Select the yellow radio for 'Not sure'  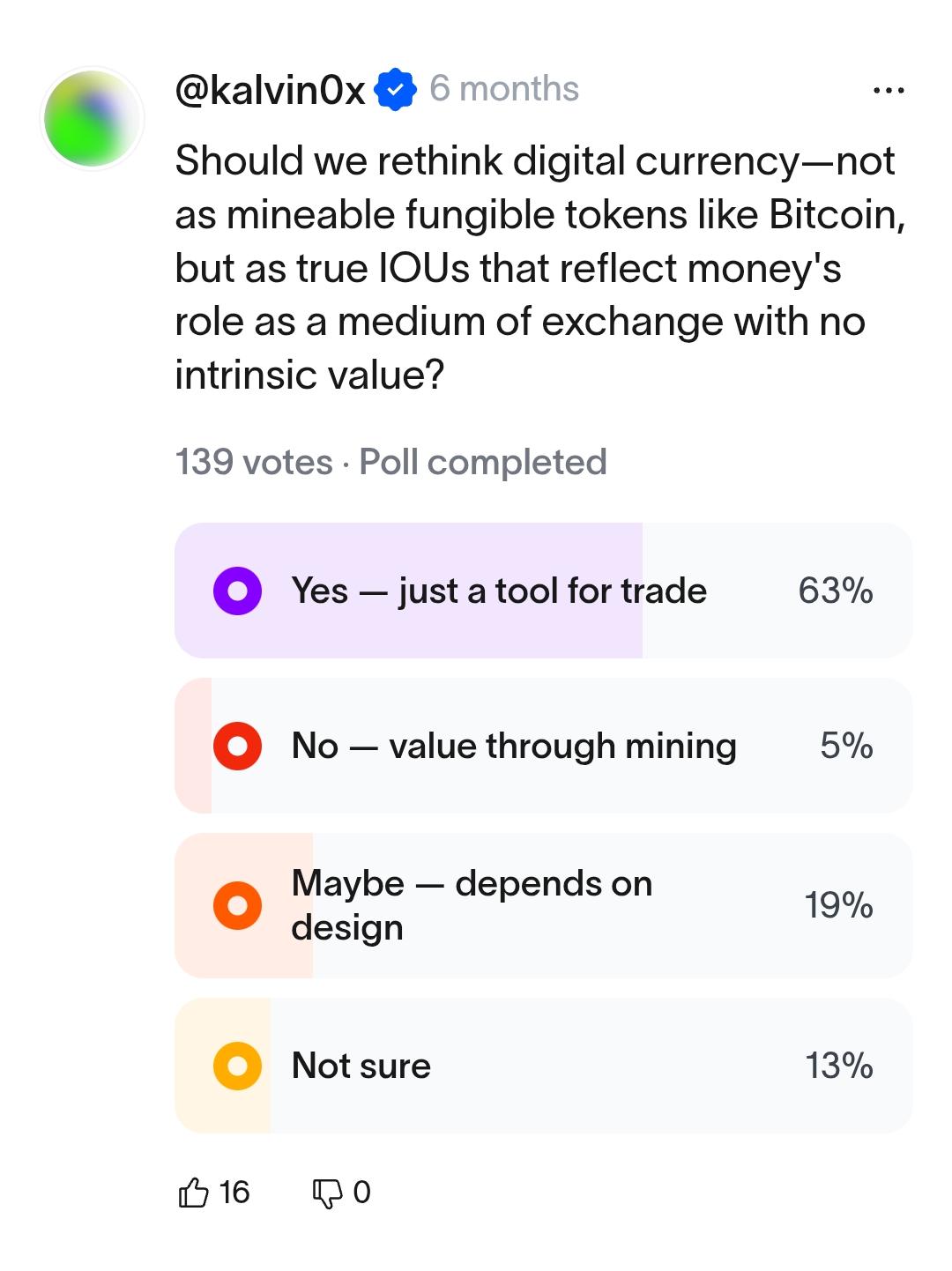tap(237, 1066)
